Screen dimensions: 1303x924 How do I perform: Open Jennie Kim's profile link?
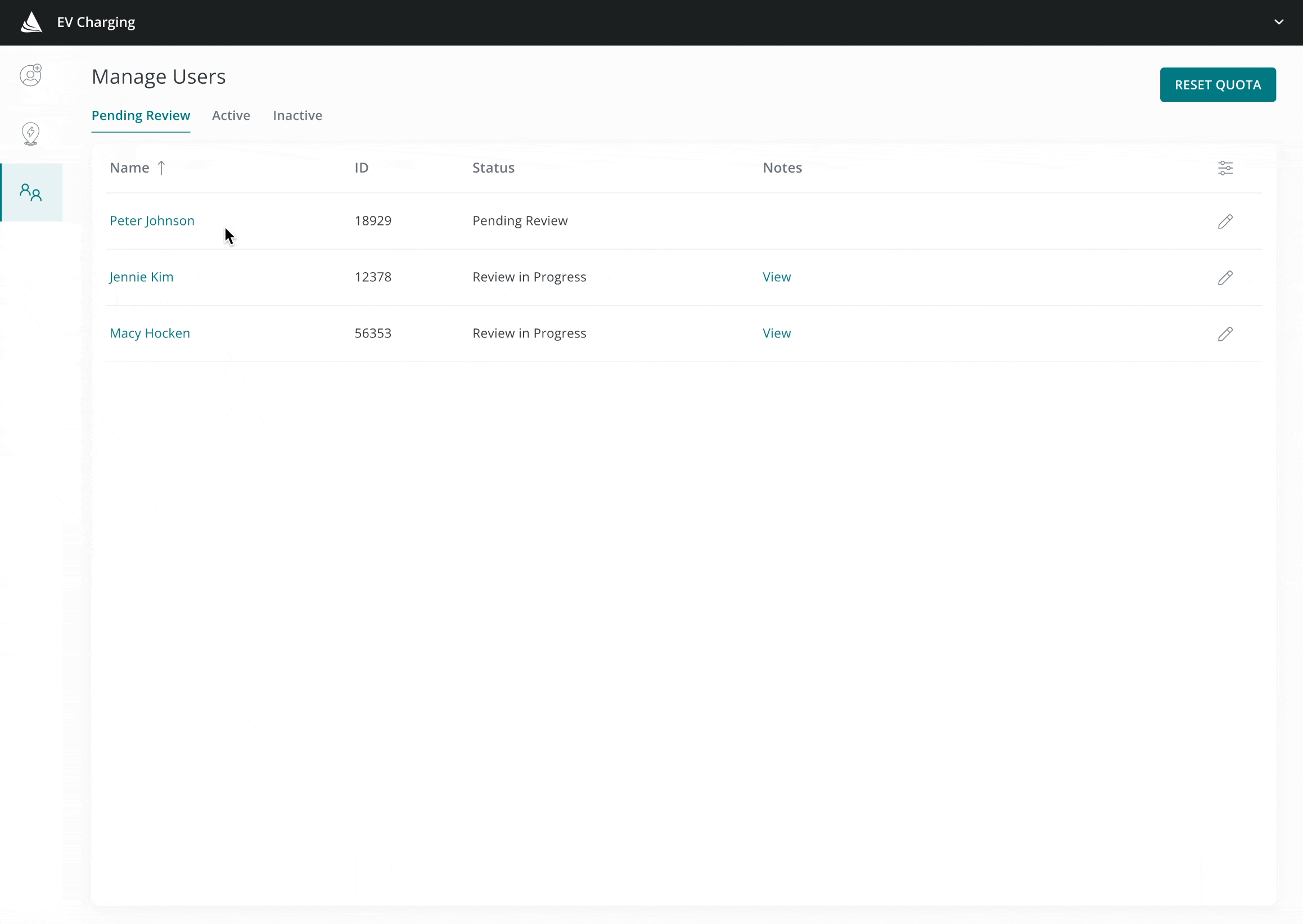[x=141, y=277]
